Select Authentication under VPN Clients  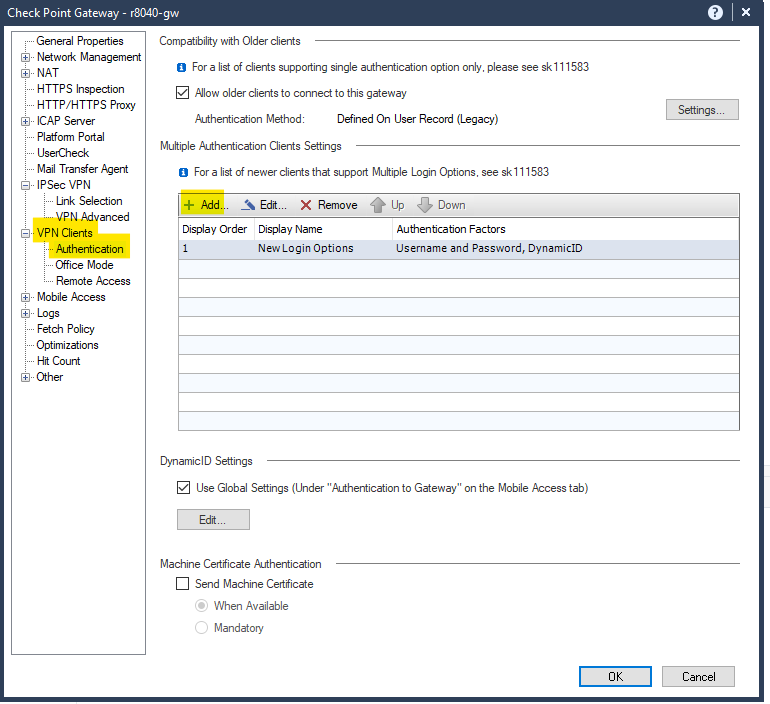point(89,249)
